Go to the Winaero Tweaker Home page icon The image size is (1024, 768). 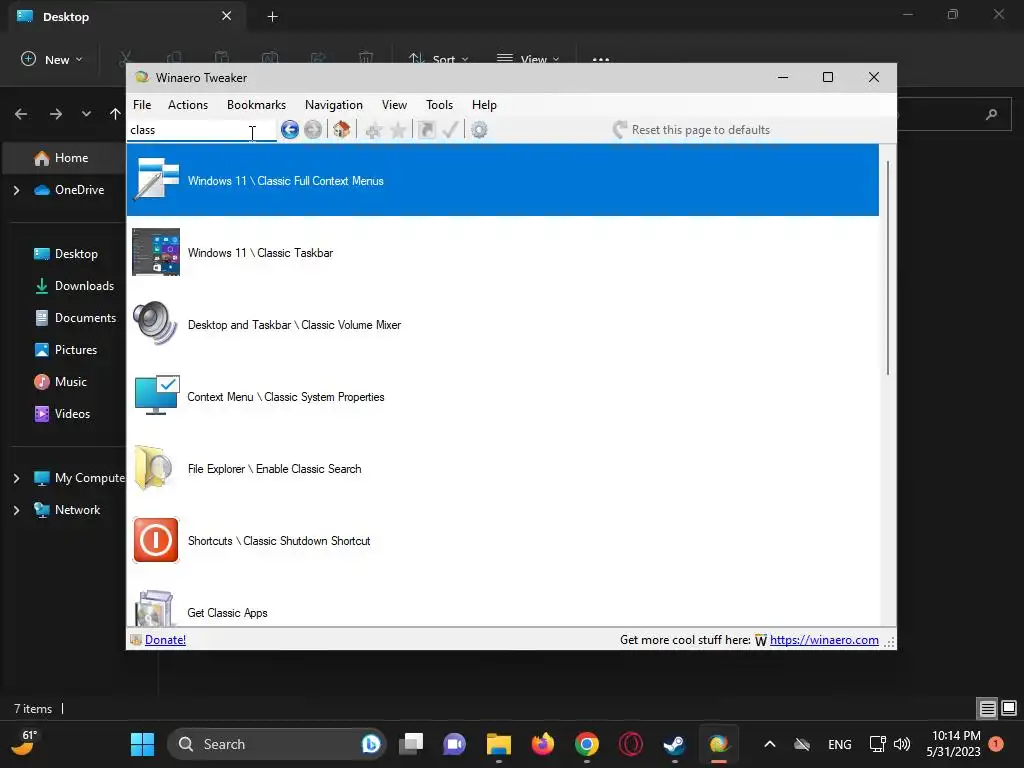(342, 129)
